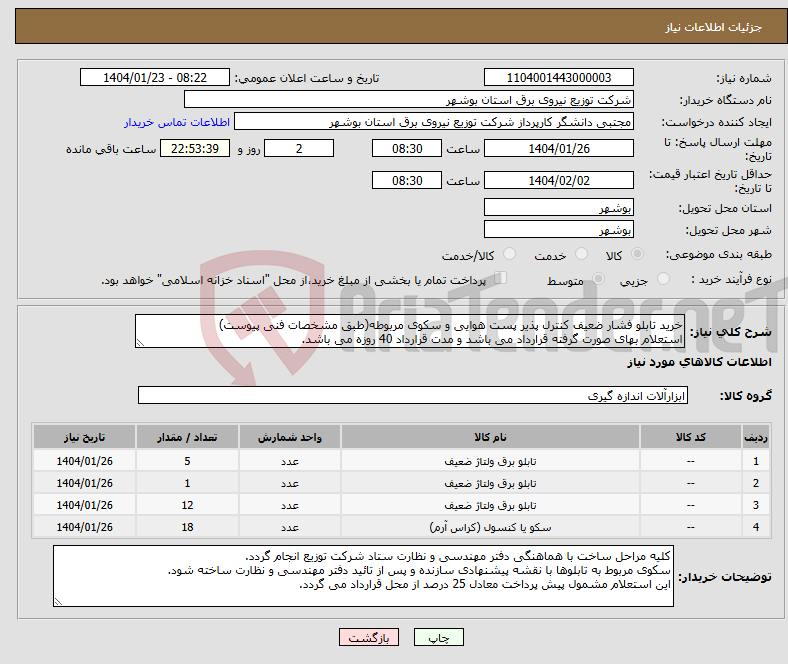Viewport: 788px width, 664px height.
Task: Click the price validity date 1404/02/02 field
Action: point(559,180)
